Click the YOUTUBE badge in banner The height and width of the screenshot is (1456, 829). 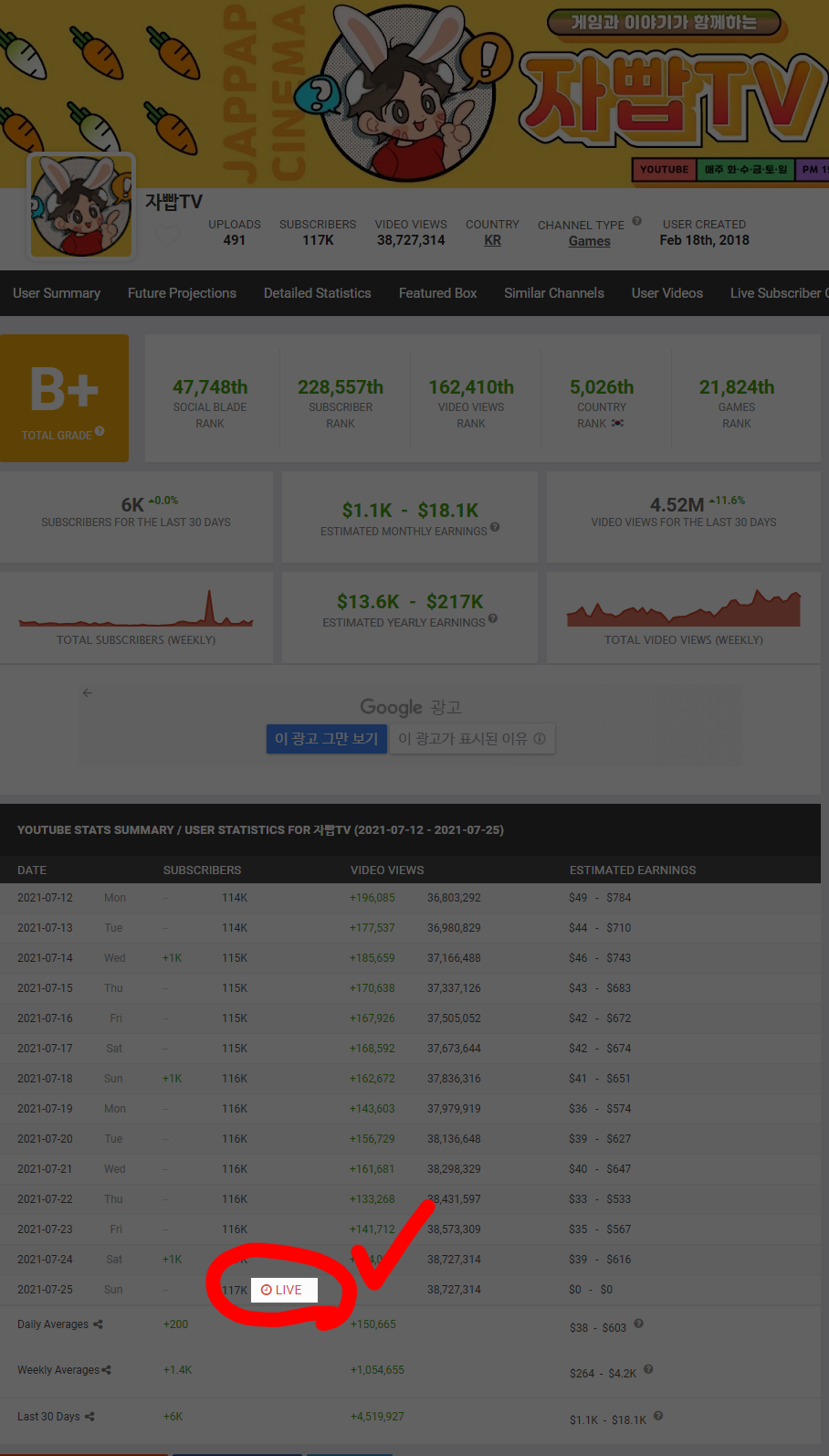(664, 170)
